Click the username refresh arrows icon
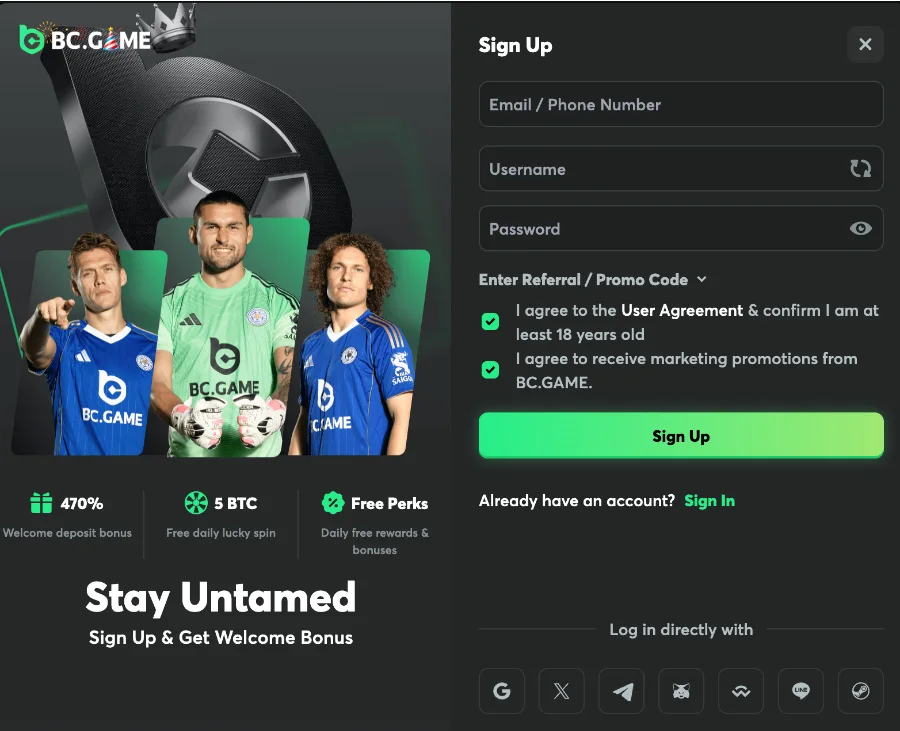This screenshot has width=900, height=731. (860, 169)
